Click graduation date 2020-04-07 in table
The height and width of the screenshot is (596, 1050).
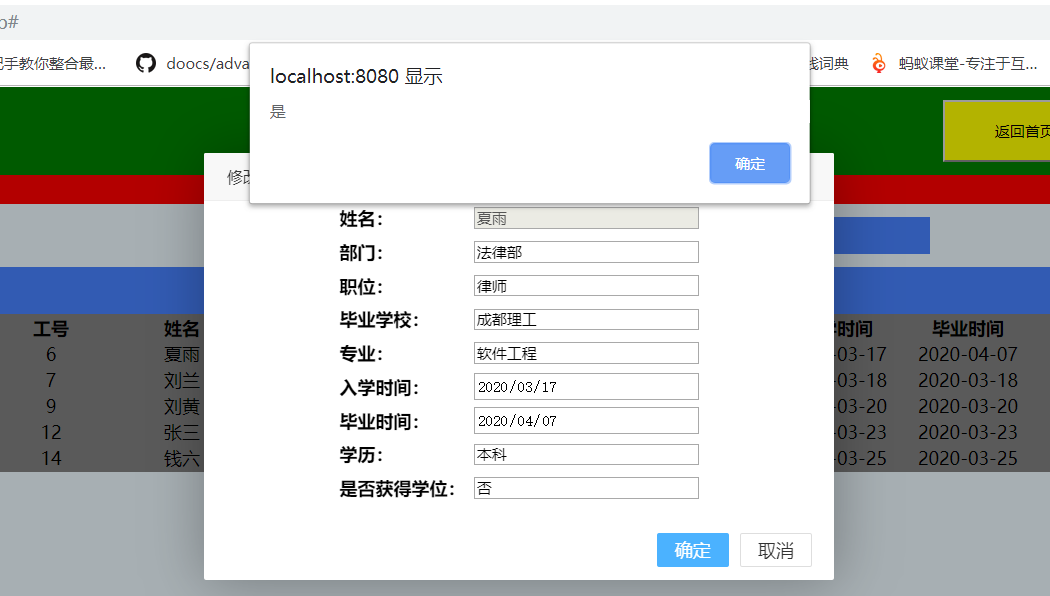coord(968,354)
